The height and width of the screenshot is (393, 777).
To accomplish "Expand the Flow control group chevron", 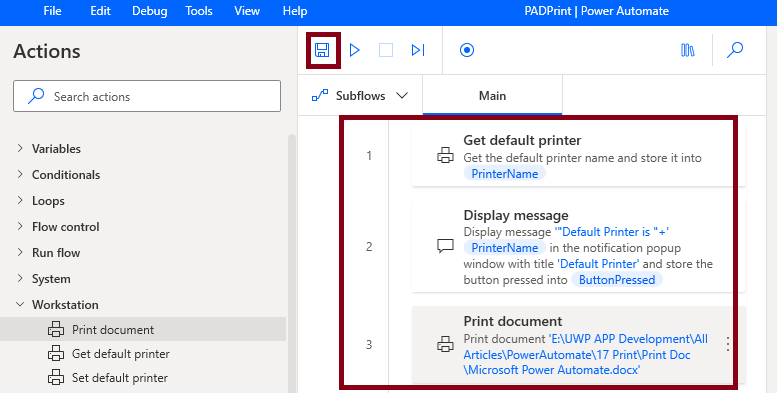I will 20,226.
